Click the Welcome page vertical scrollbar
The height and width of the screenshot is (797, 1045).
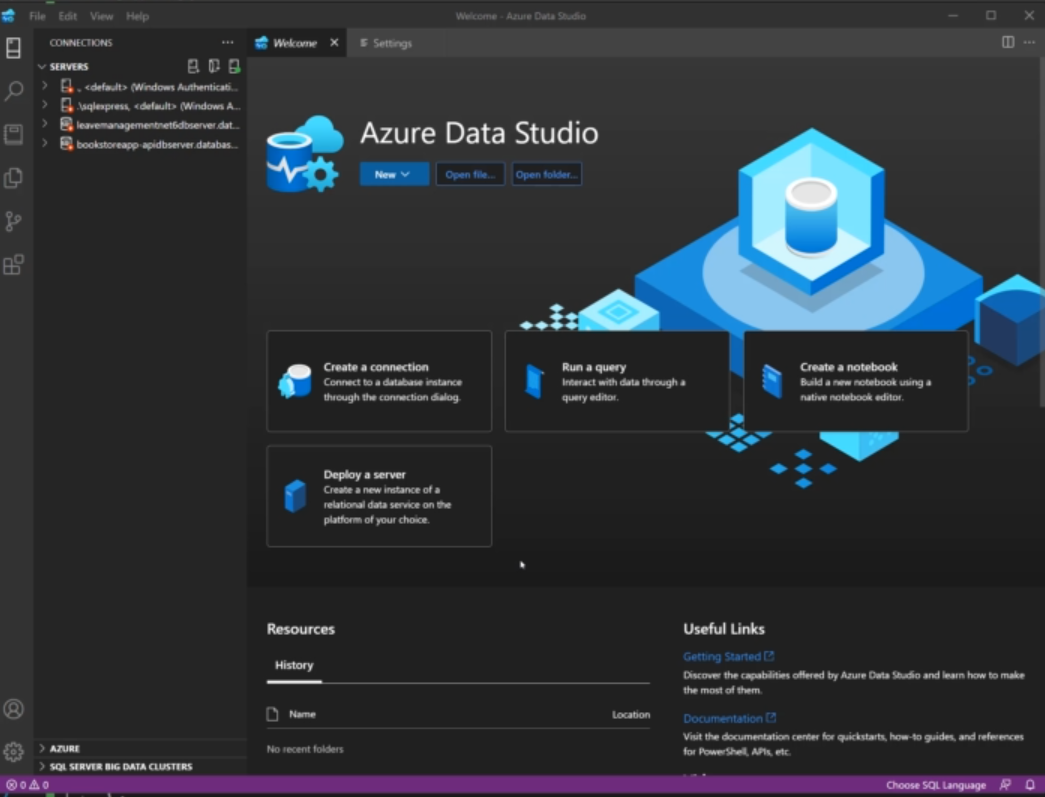[1041, 233]
